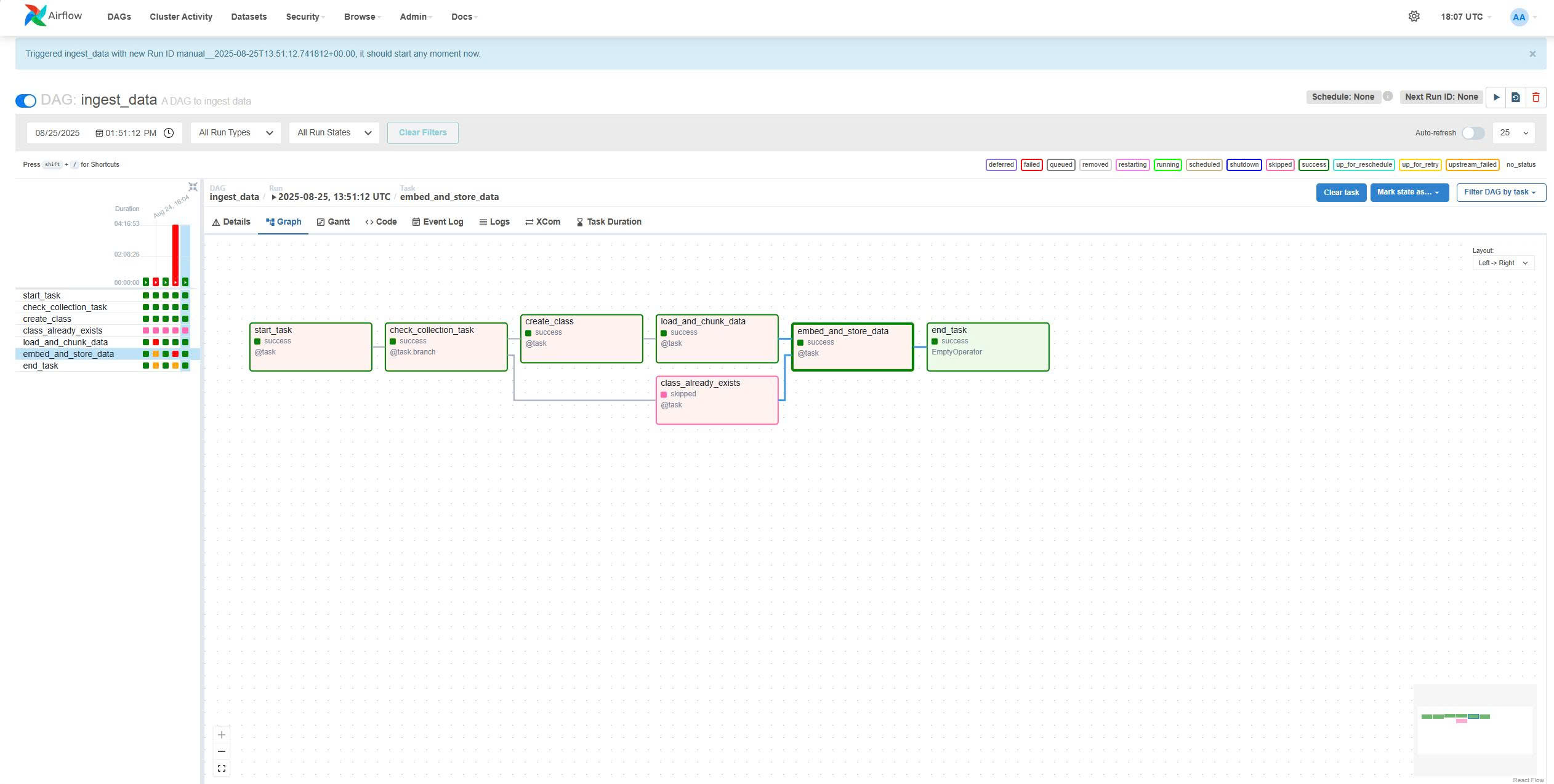
Task: Click the Airflow logo
Action: pos(53,16)
